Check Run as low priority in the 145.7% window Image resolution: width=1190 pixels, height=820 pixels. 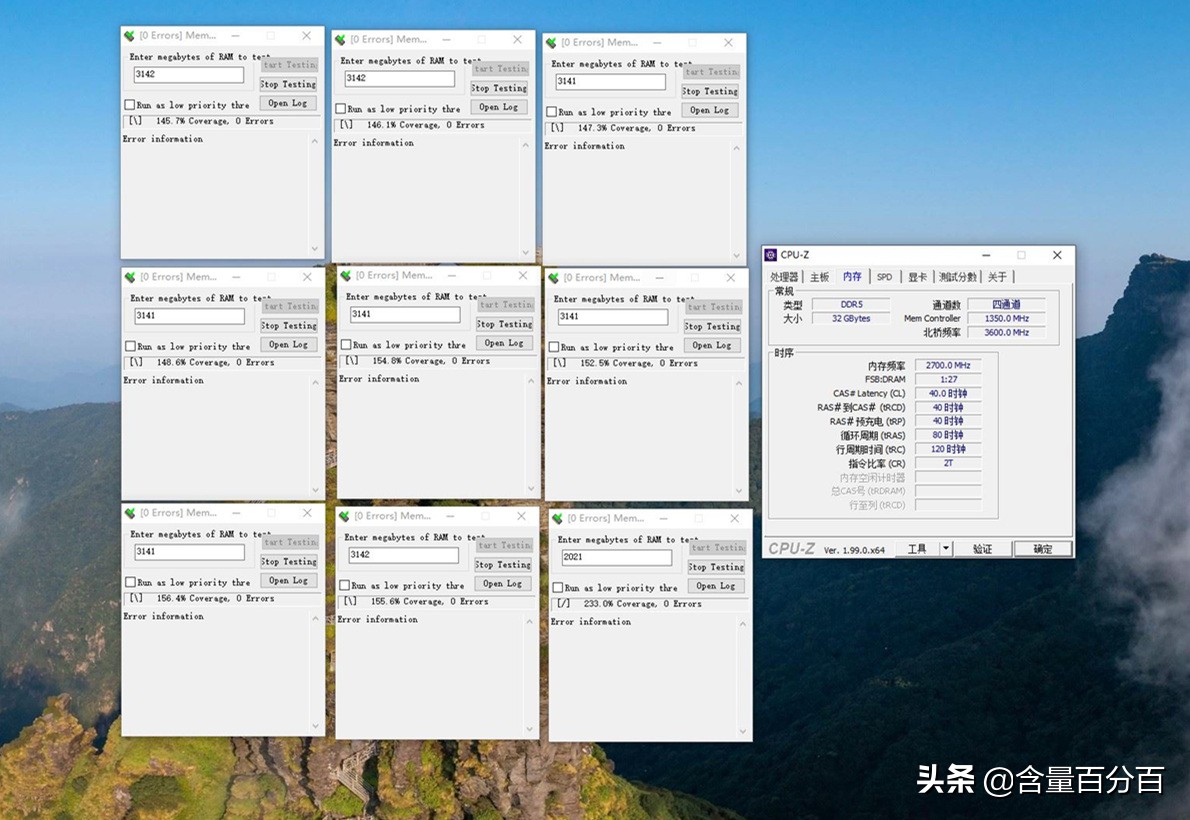pyautogui.click(x=129, y=103)
